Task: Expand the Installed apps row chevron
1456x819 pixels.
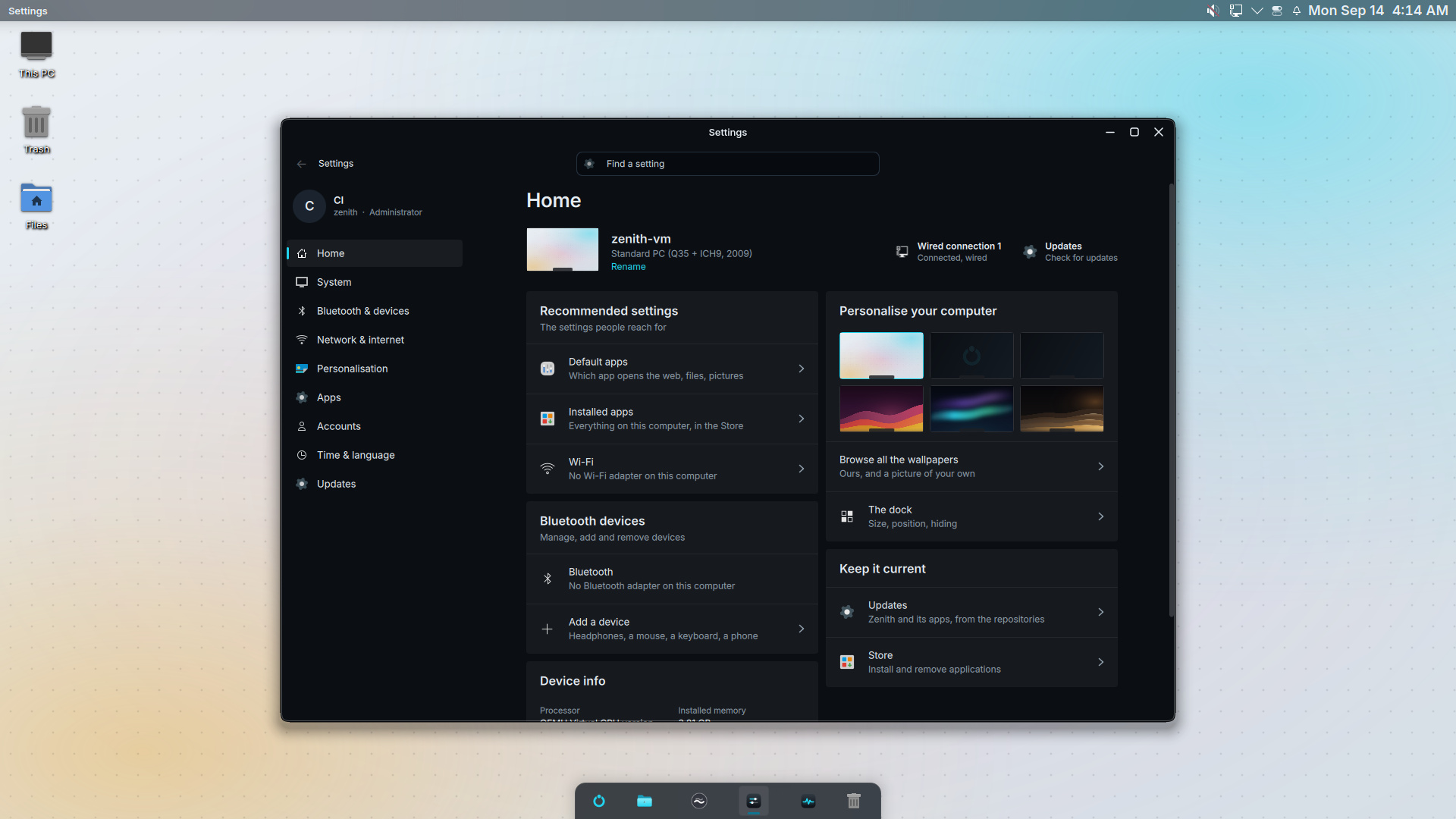Action: pyautogui.click(x=802, y=419)
